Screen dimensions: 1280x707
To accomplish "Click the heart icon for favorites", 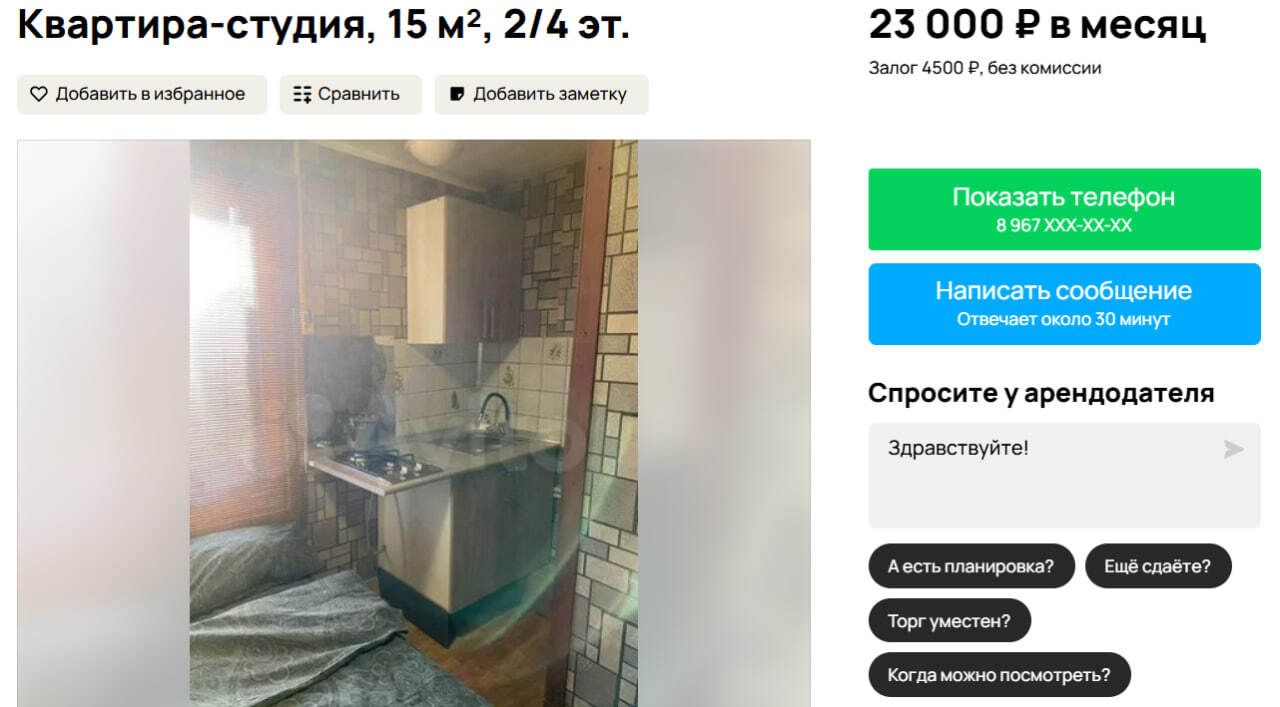I will click(39, 94).
